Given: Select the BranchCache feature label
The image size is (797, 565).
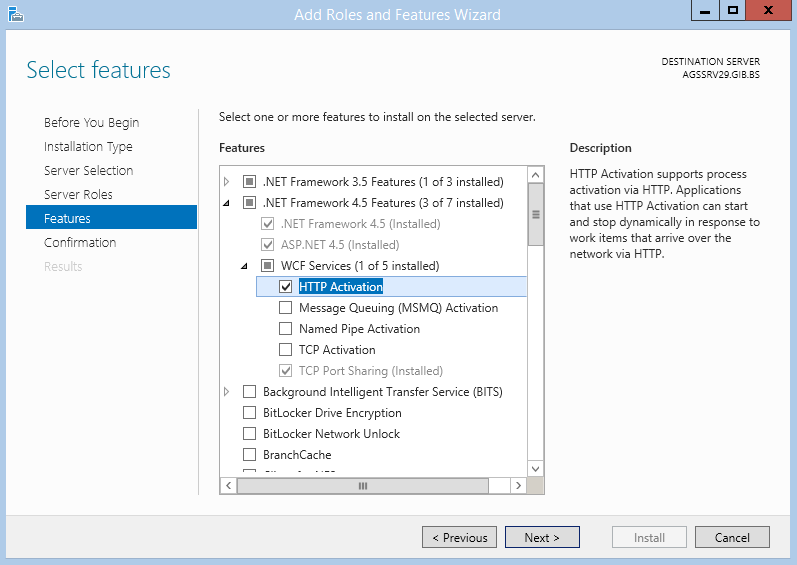Looking at the screenshot, I should pyautogui.click(x=297, y=454).
